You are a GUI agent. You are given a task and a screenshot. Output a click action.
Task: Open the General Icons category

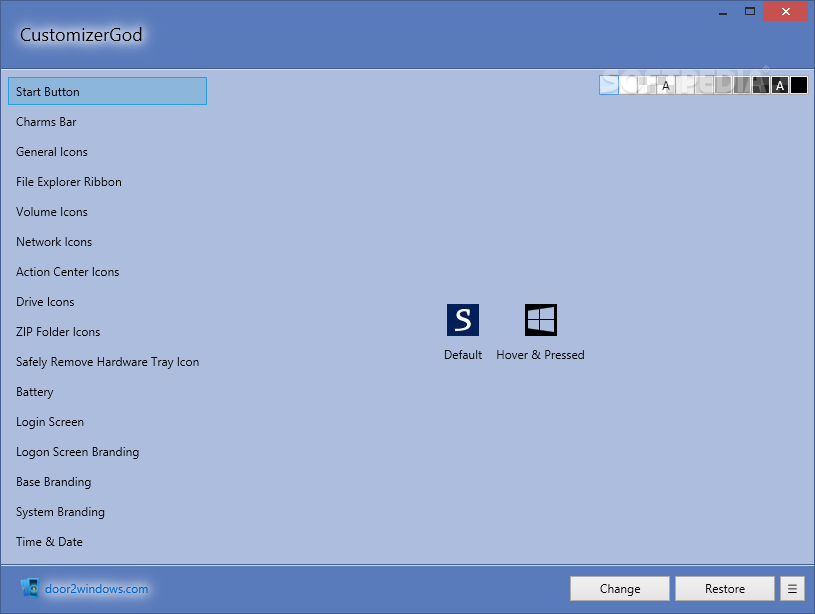[108, 152]
